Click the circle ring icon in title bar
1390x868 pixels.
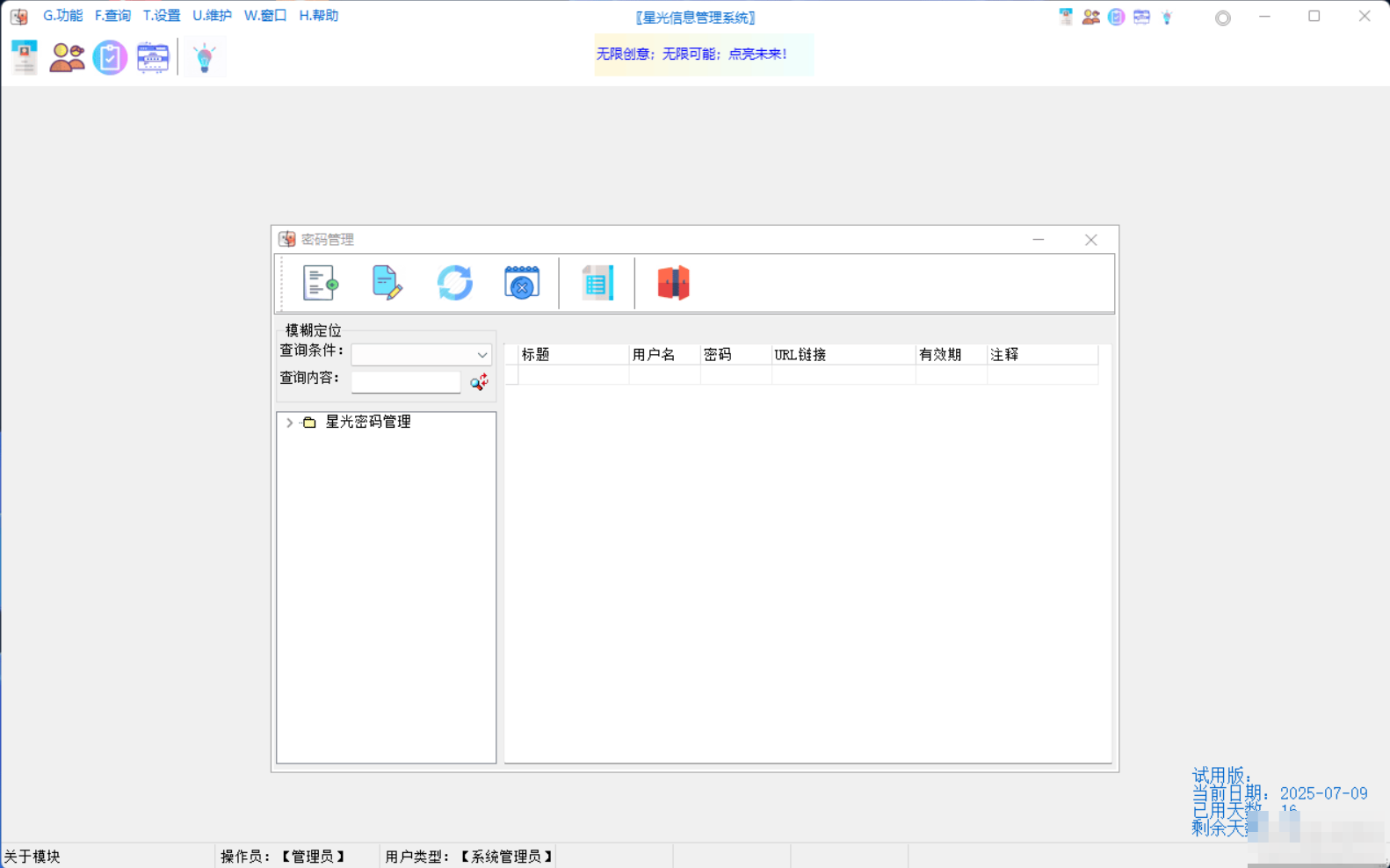1223,18
